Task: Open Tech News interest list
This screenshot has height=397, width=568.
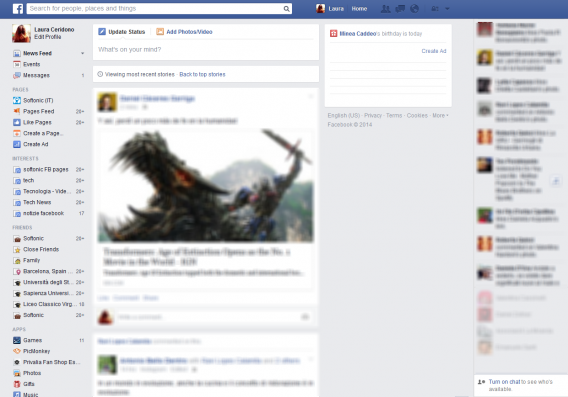Action: coord(37,202)
